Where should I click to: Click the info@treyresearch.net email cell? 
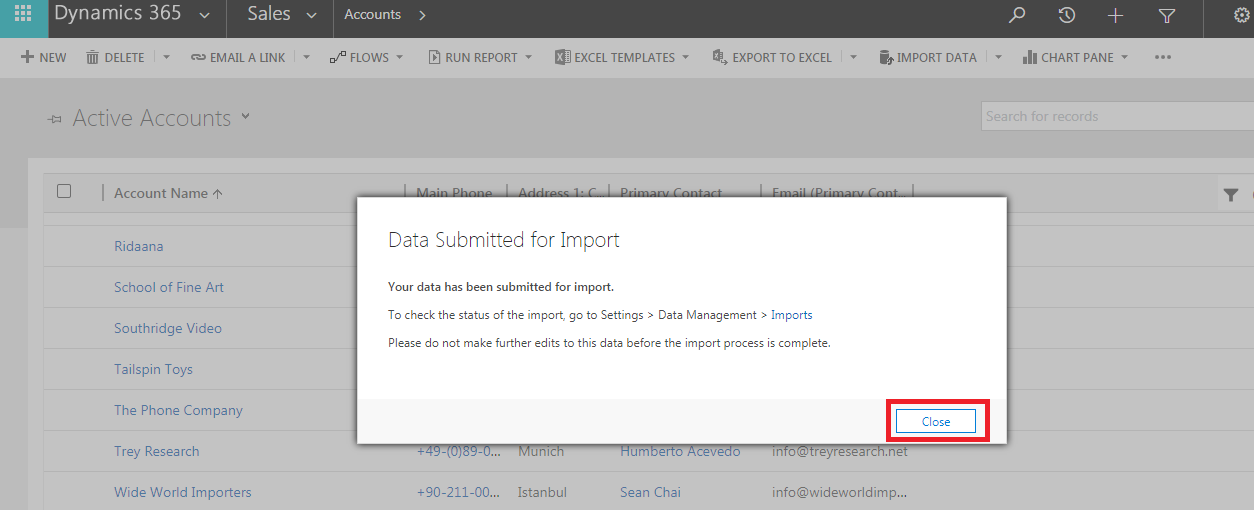coord(840,451)
